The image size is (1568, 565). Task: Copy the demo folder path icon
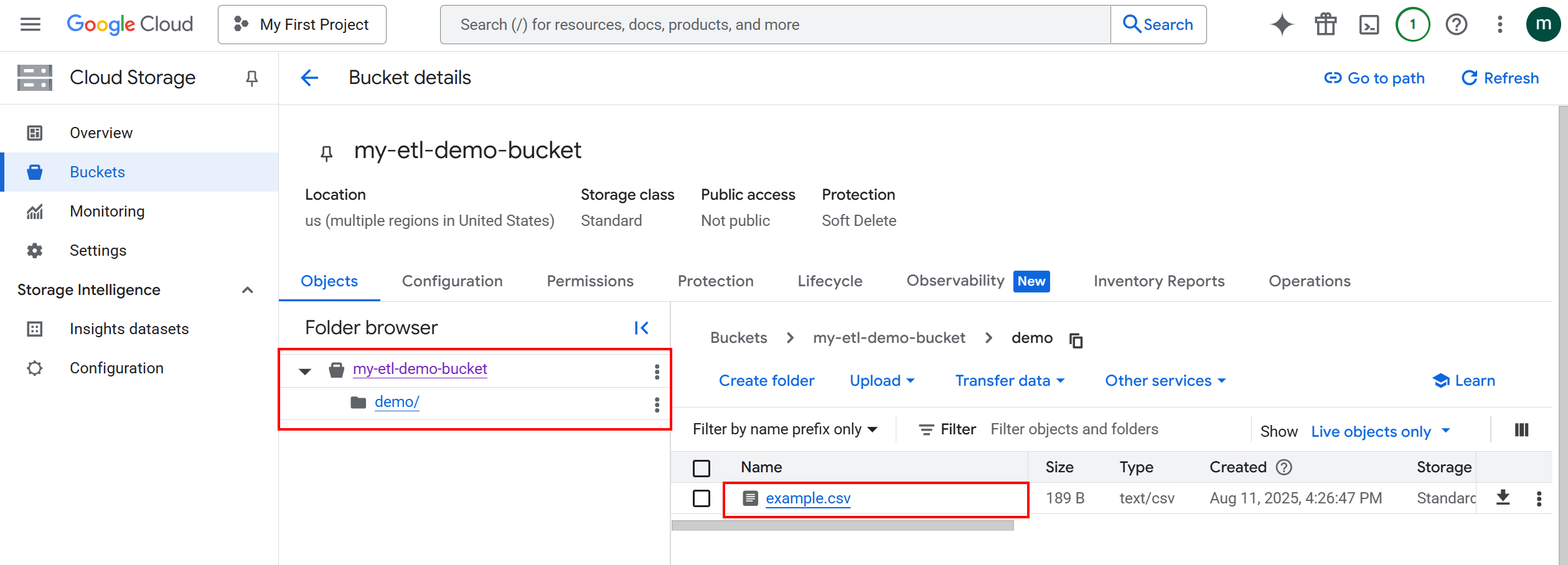point(1076,340)
